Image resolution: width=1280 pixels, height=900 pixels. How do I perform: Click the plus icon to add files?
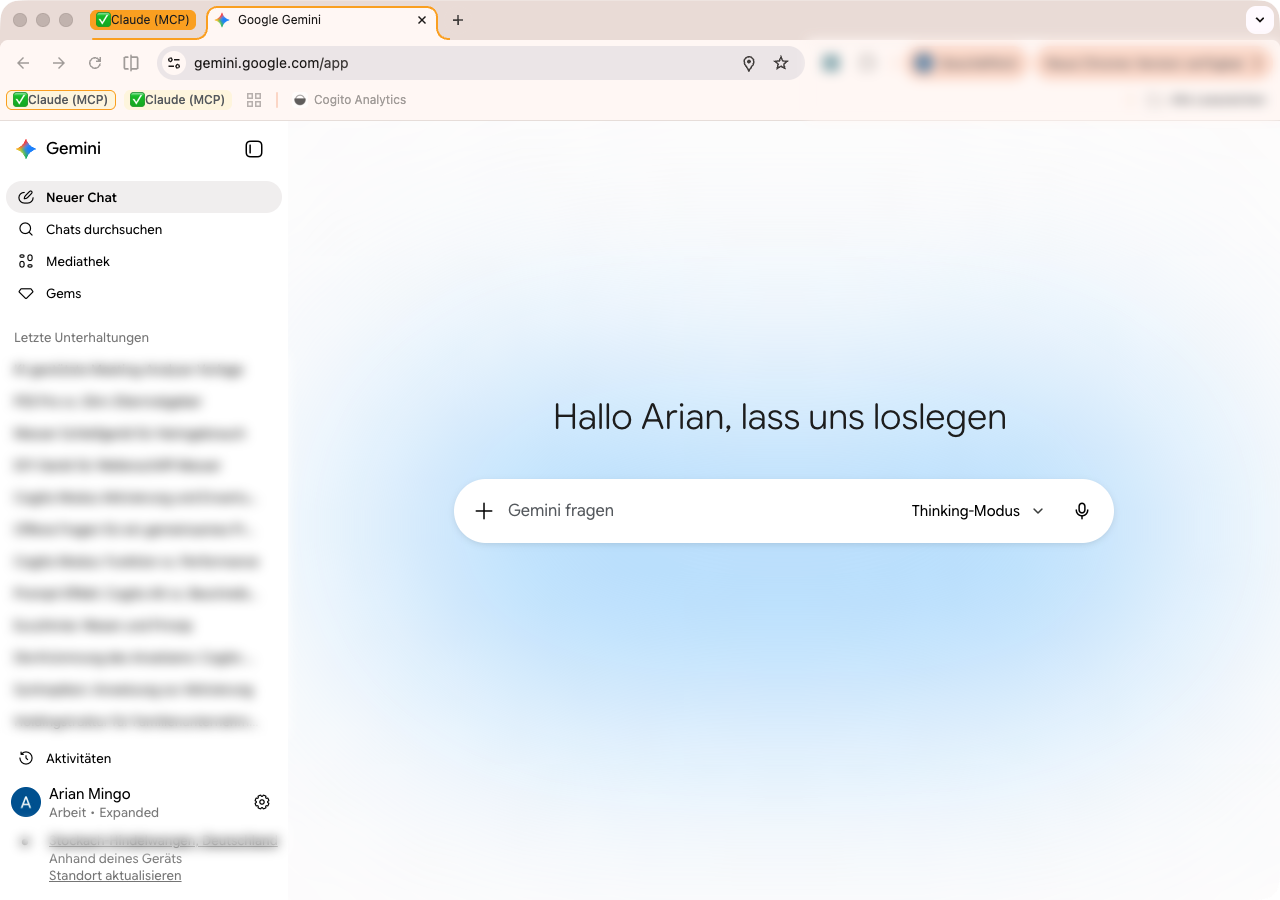(x=484, y=511)
